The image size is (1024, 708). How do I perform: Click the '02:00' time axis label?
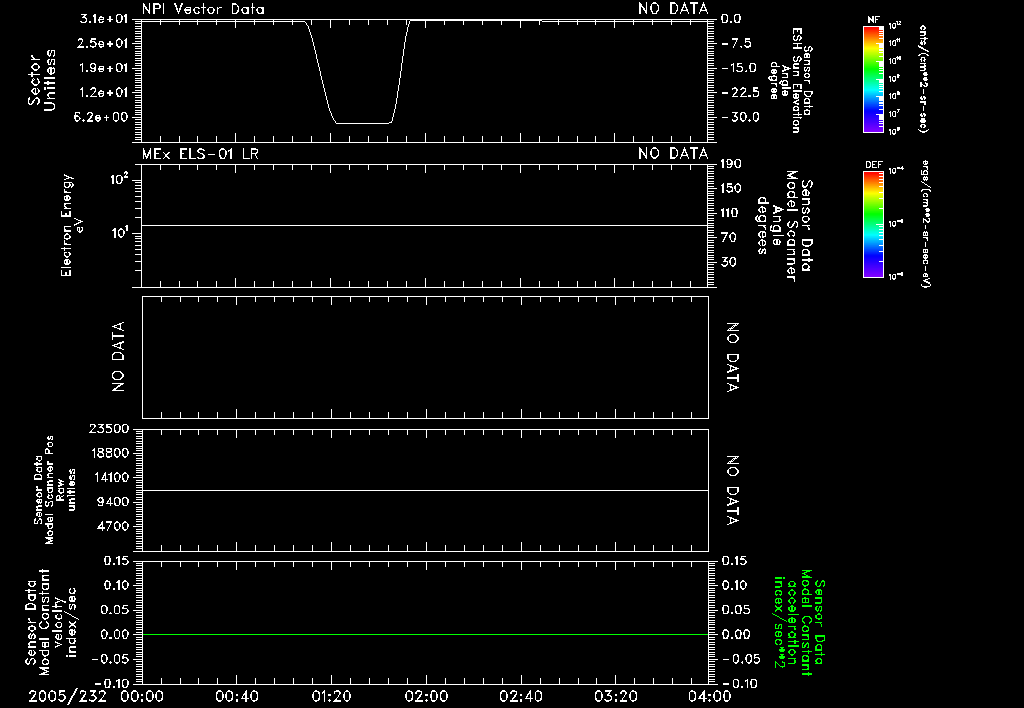coord(426,696)
